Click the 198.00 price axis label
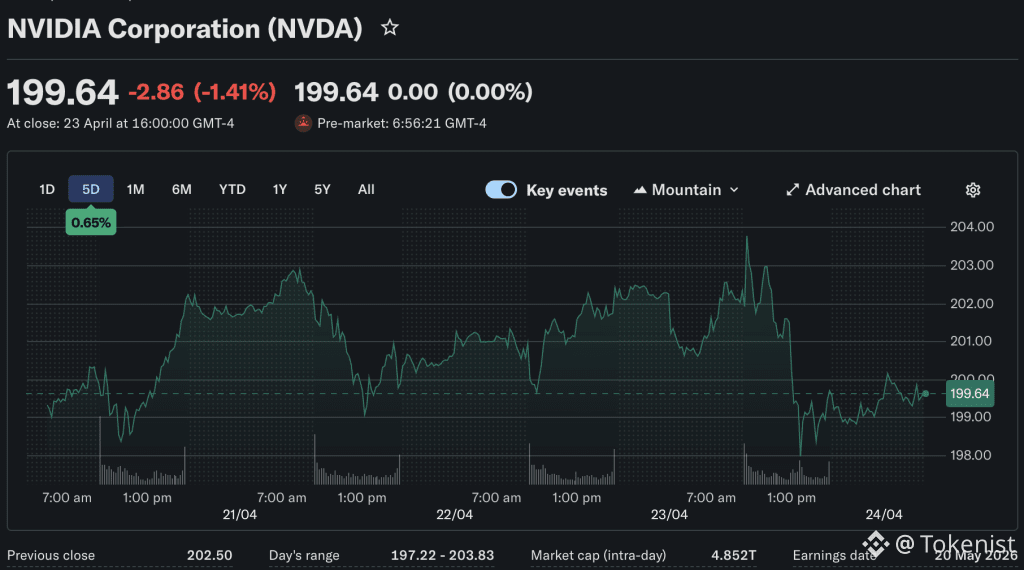Image resolution: width=1024 pixels, height=570 pixels. (970, 455)
